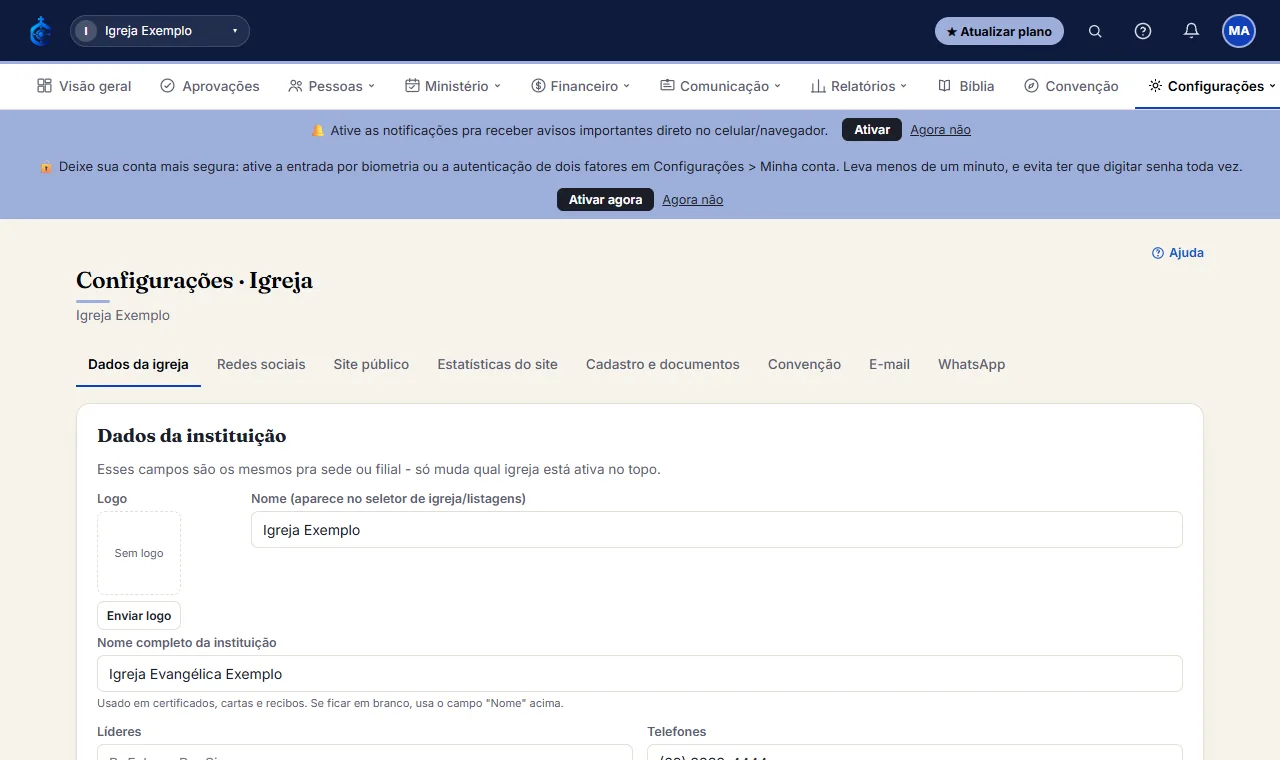Open the help question mark icon
Viewport: 1280px width, 760px height.
click(x=1143, y=31)
